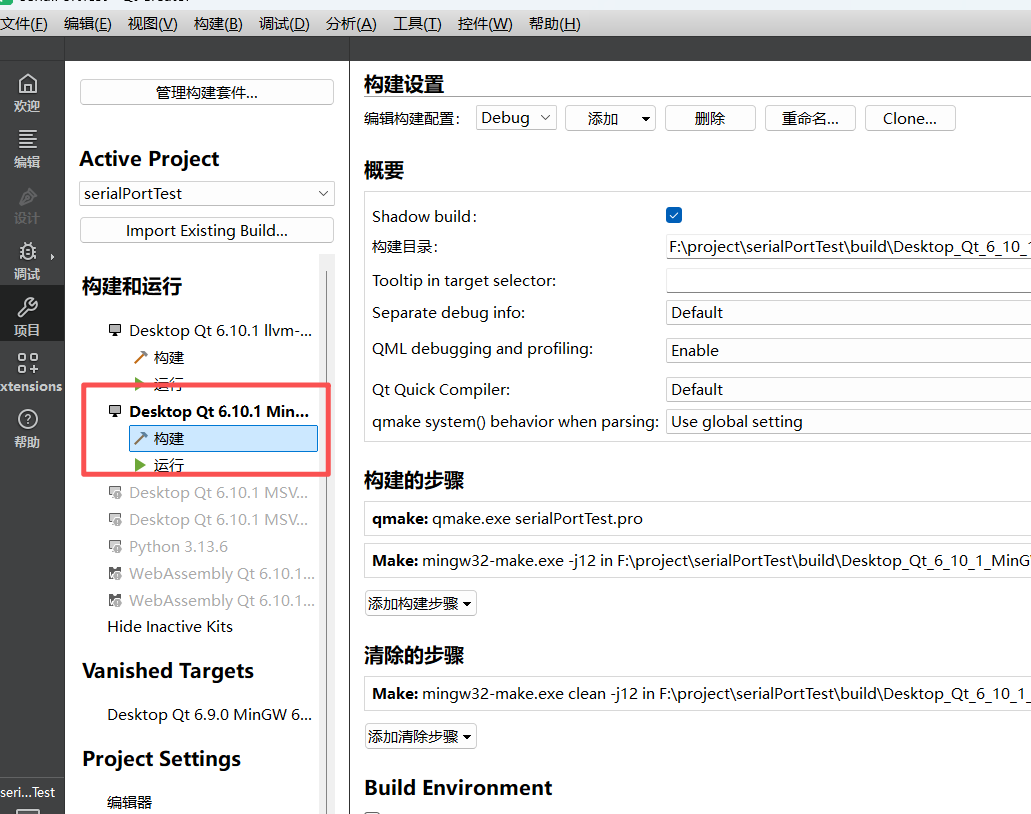Click the Make: mingw32-make.exe -j12 build step
1031x814 pixels.
(x=698, y=561)
